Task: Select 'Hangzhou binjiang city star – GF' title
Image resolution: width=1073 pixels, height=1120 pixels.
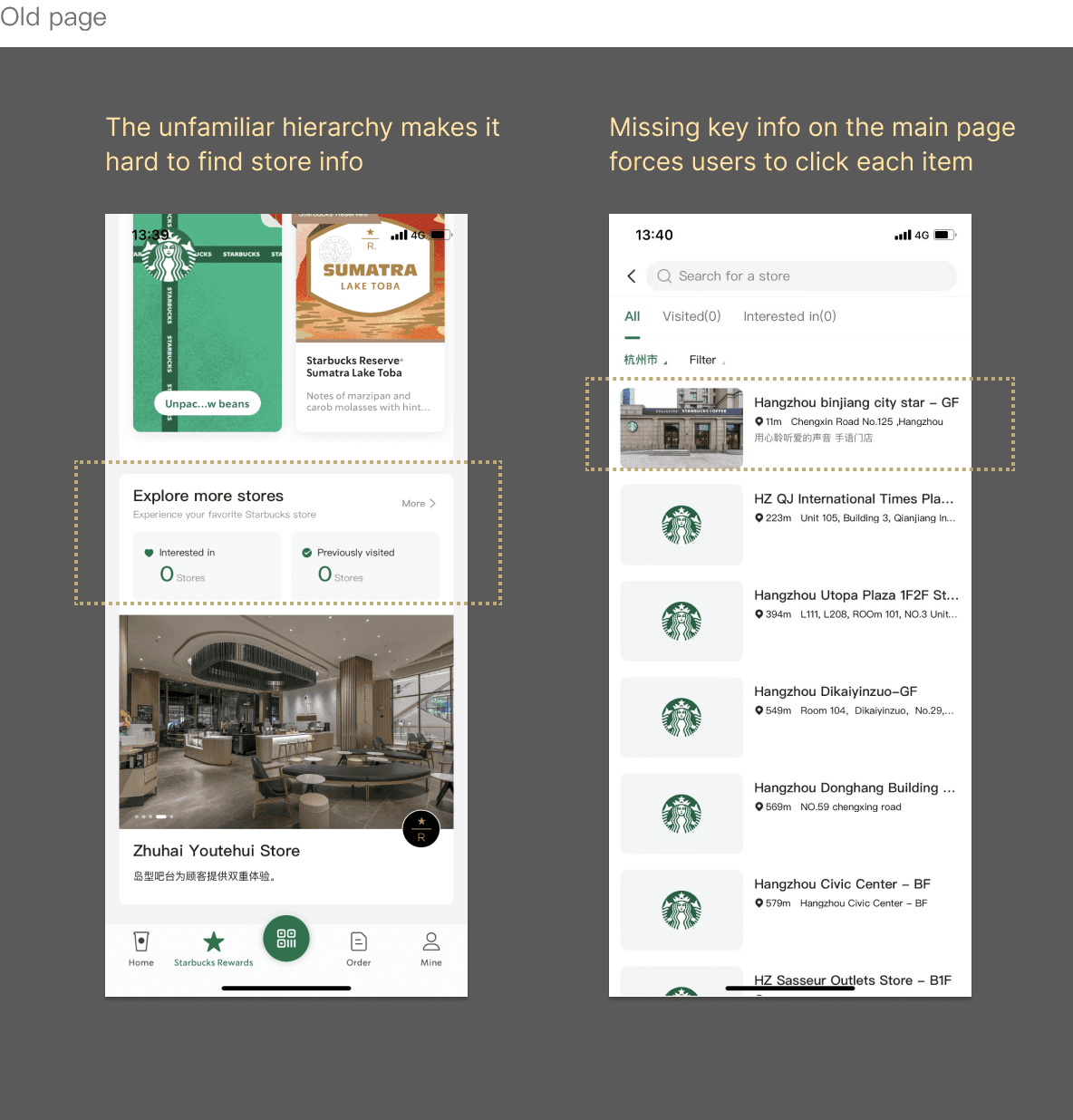Action: [856, 402]
